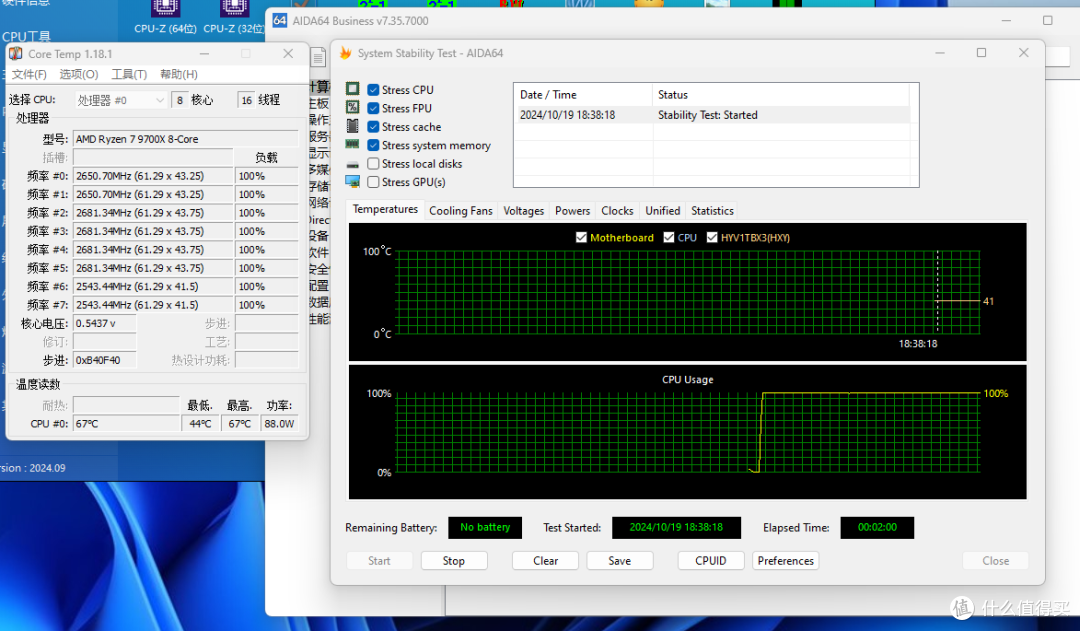The image size is (1080, 631).
Task: Click the 88.0W power reading
Action: tap(279, 424)
